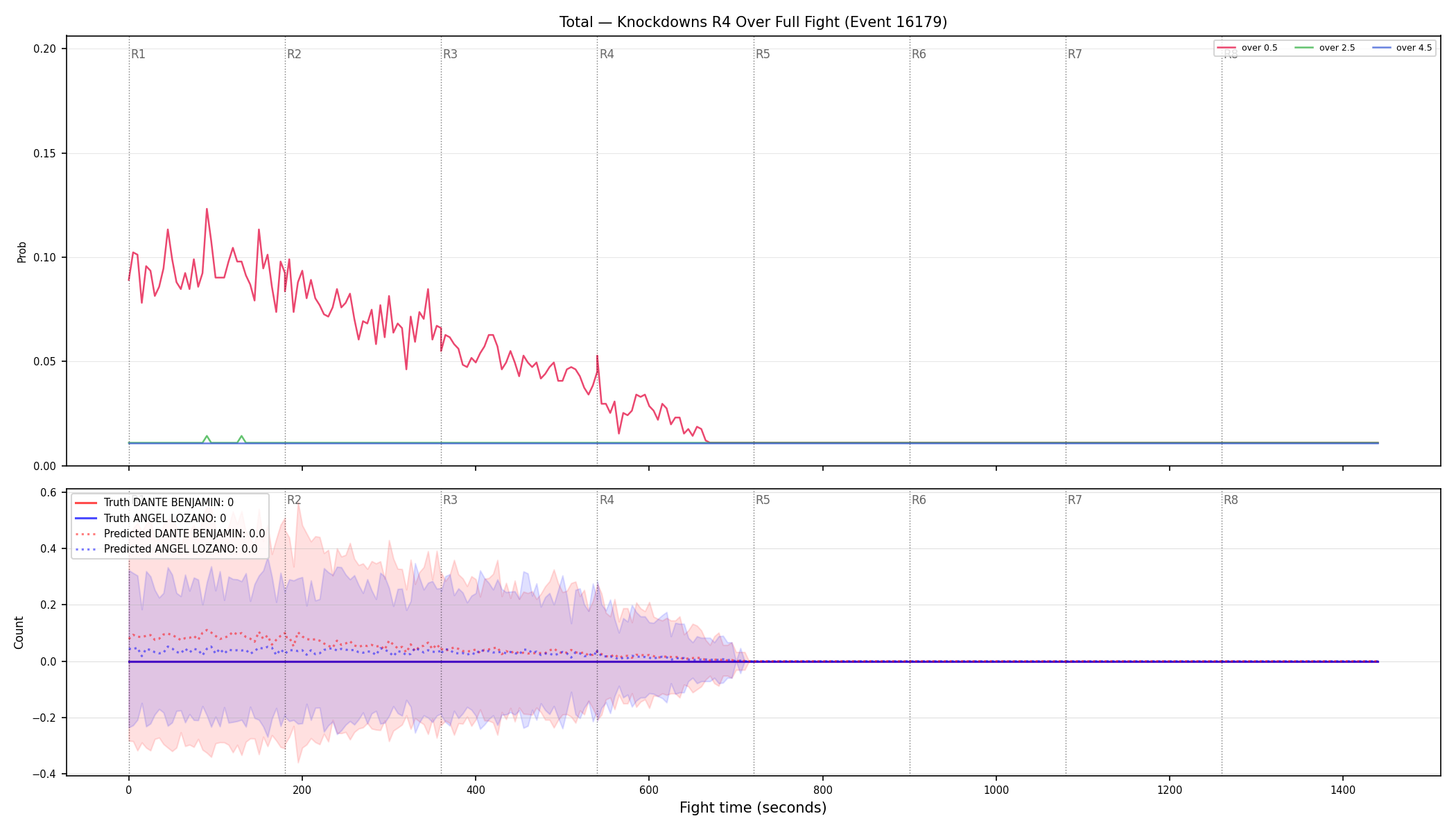Click the "0.10" tick on the Prob axis

45,257
